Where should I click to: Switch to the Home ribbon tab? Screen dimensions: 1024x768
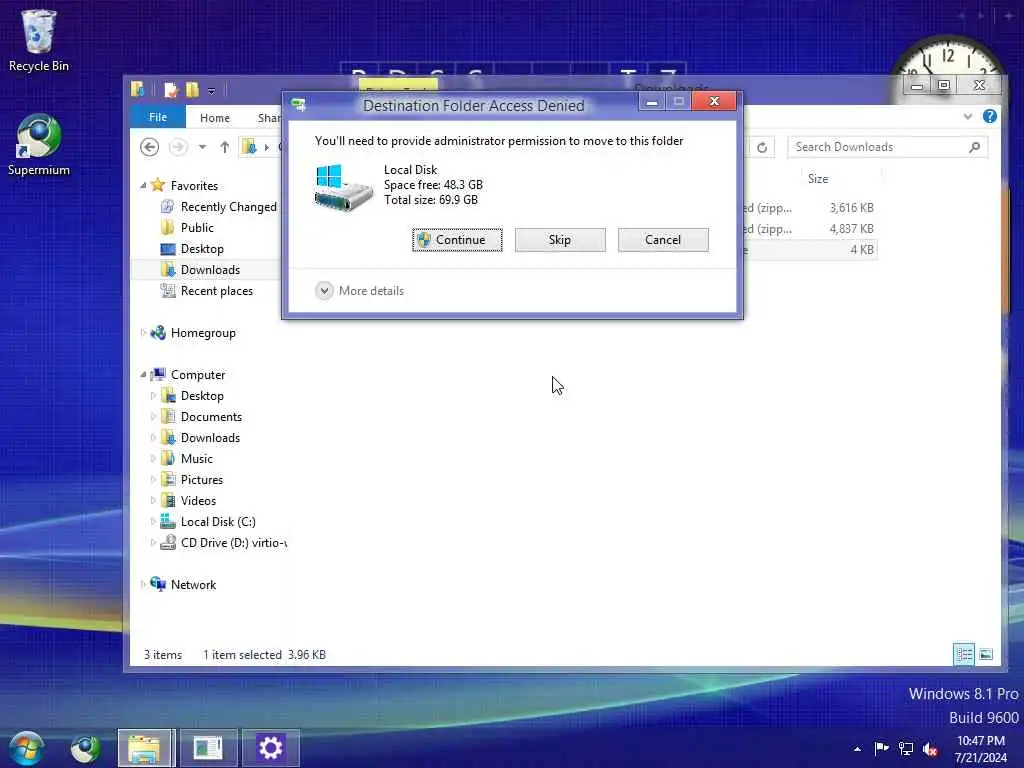click(x=215, y=118)
